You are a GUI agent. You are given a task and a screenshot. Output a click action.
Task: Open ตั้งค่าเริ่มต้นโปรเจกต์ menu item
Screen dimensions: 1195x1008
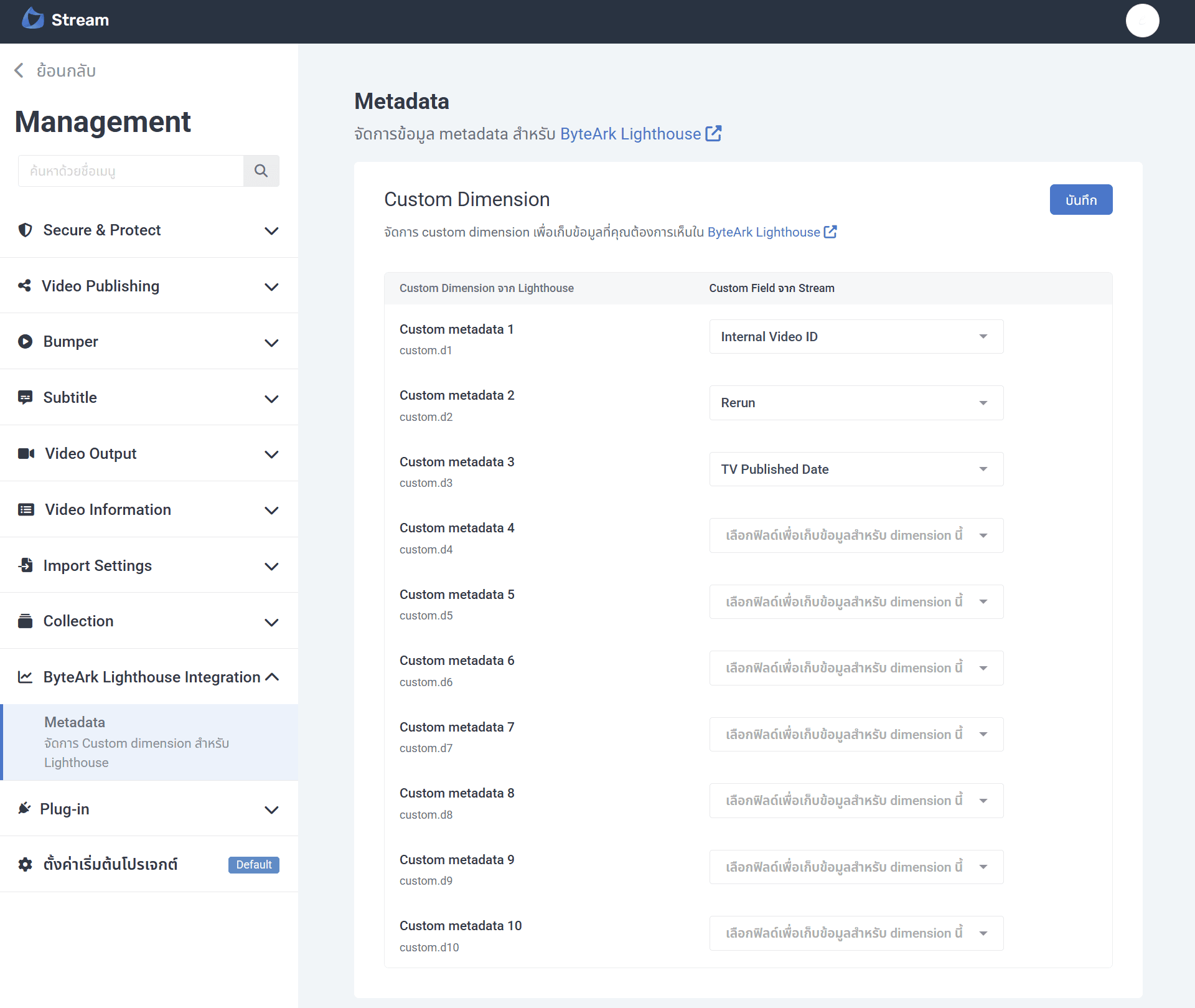click(x=149, y=864)
